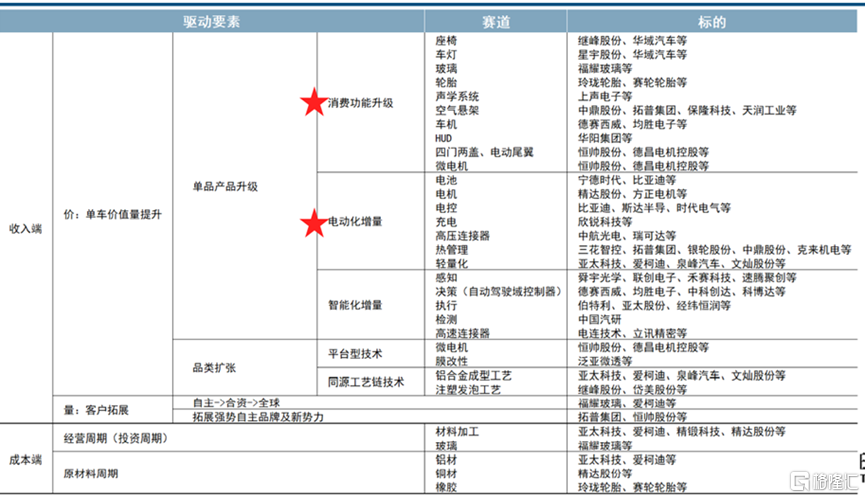Select 电连技术、立讯精密等 cell
The height and width of the screenshot is (498, 865).
pos(632,333)
